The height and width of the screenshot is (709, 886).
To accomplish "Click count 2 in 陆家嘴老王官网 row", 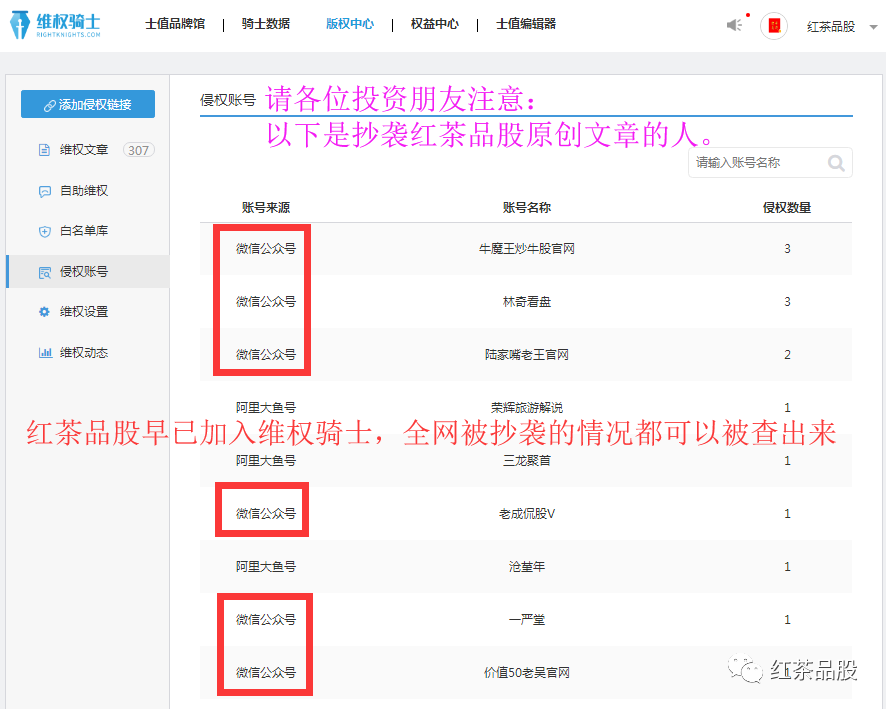I will click(x=787, y=355).
